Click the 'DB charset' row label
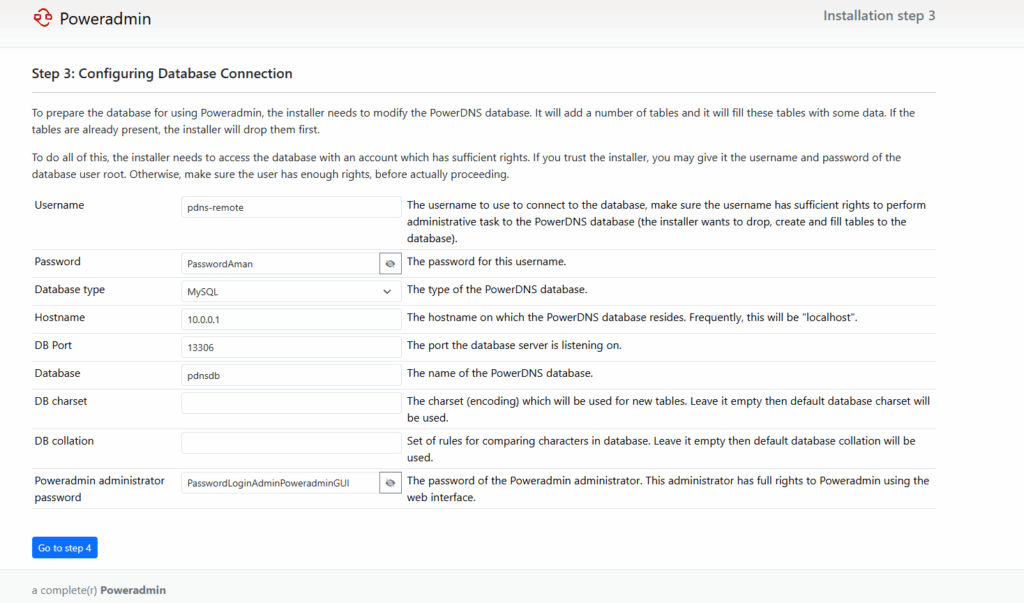The width and height of the screenshot is (1024, 603). coord(61,401)
